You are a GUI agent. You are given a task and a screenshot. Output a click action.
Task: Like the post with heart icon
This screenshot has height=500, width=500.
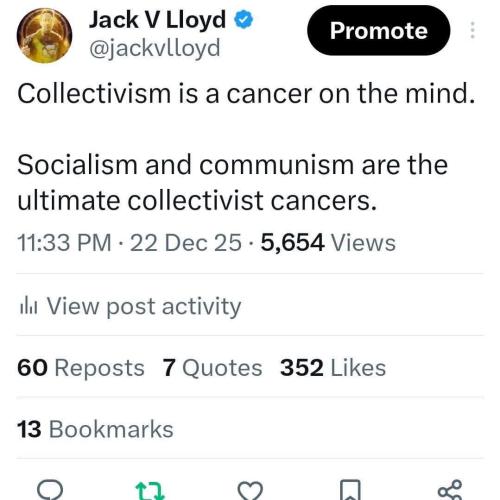250,491
